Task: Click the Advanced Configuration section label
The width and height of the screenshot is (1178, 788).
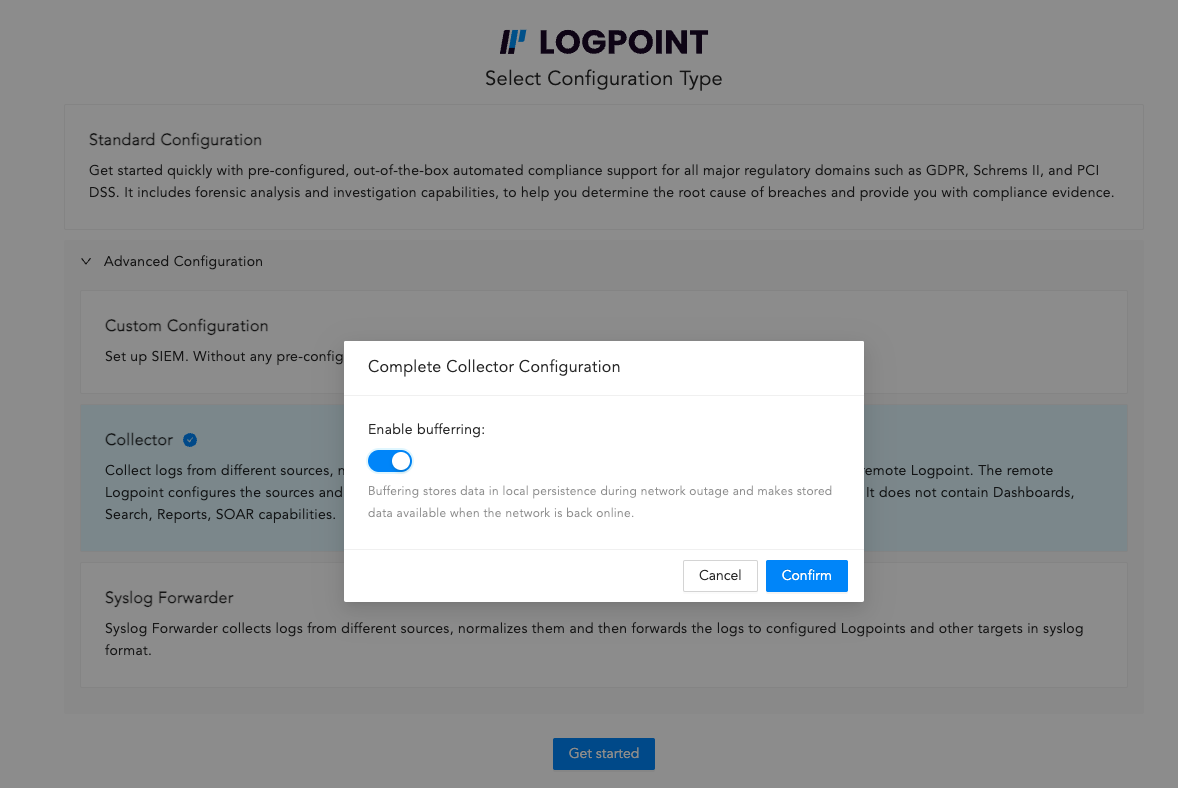Action: pos(183,261)
